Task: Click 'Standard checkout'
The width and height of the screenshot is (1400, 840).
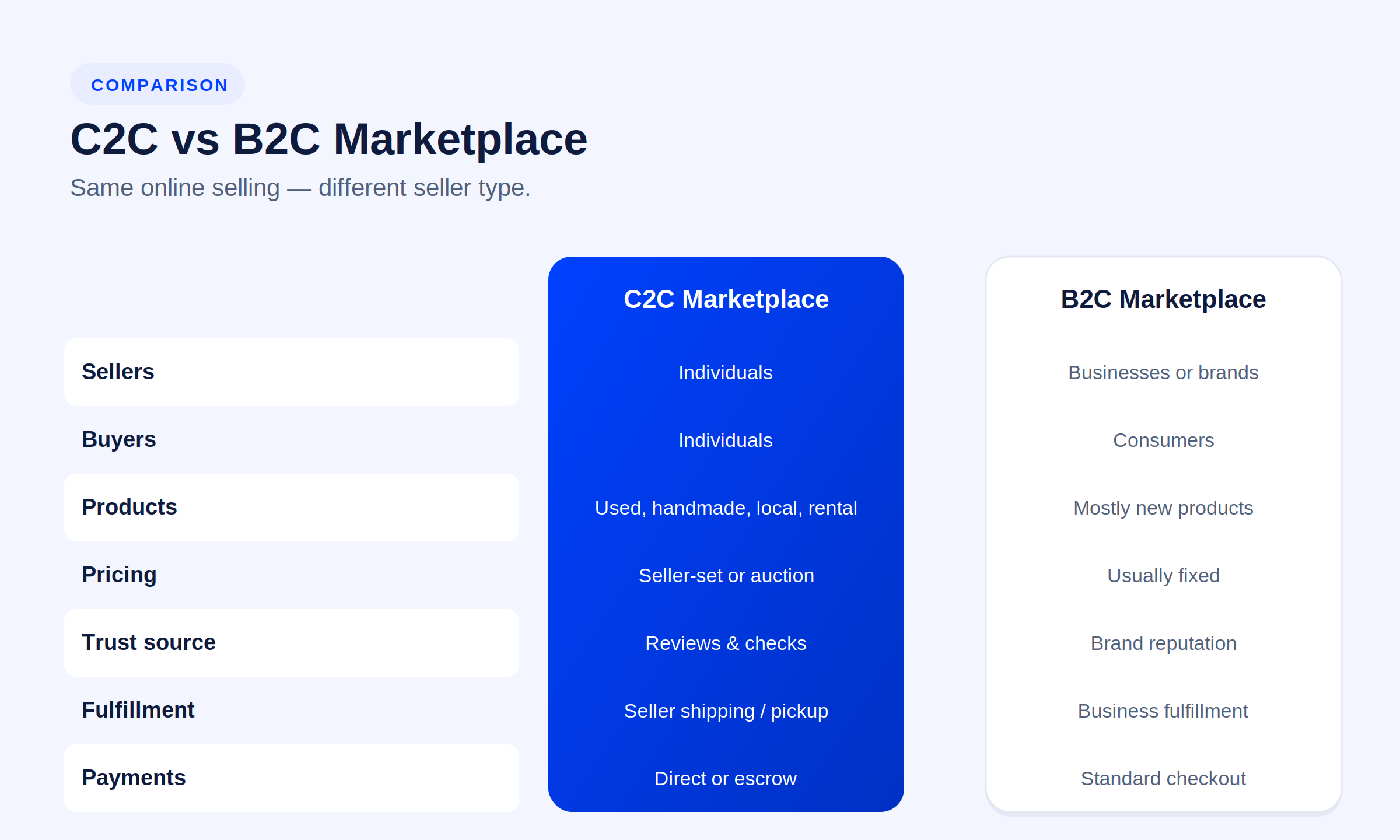Action: click(x=1164, y=779)
